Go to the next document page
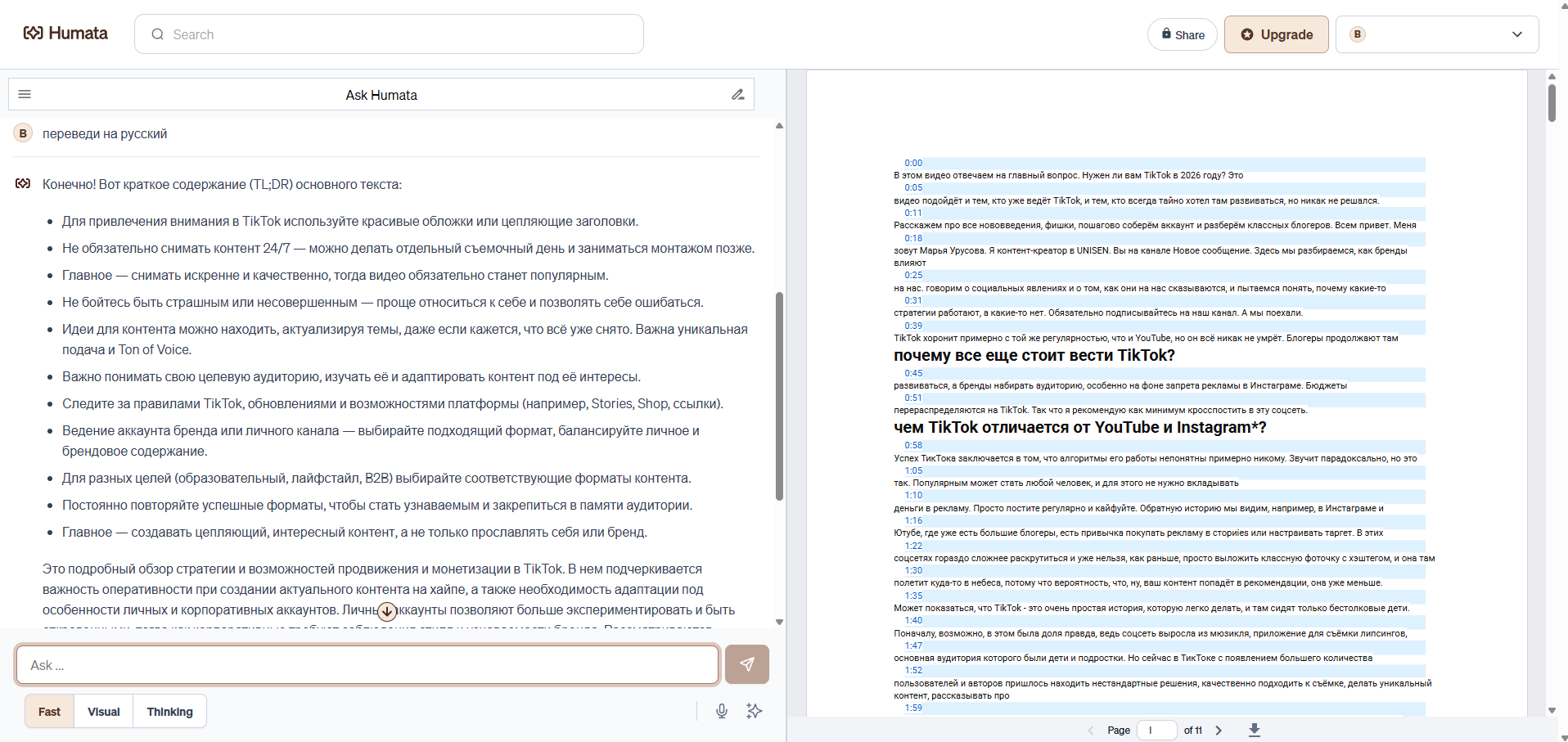The width and height of the screenshot is (1568, 742). pyautogui.click(x=1219, y=731)
